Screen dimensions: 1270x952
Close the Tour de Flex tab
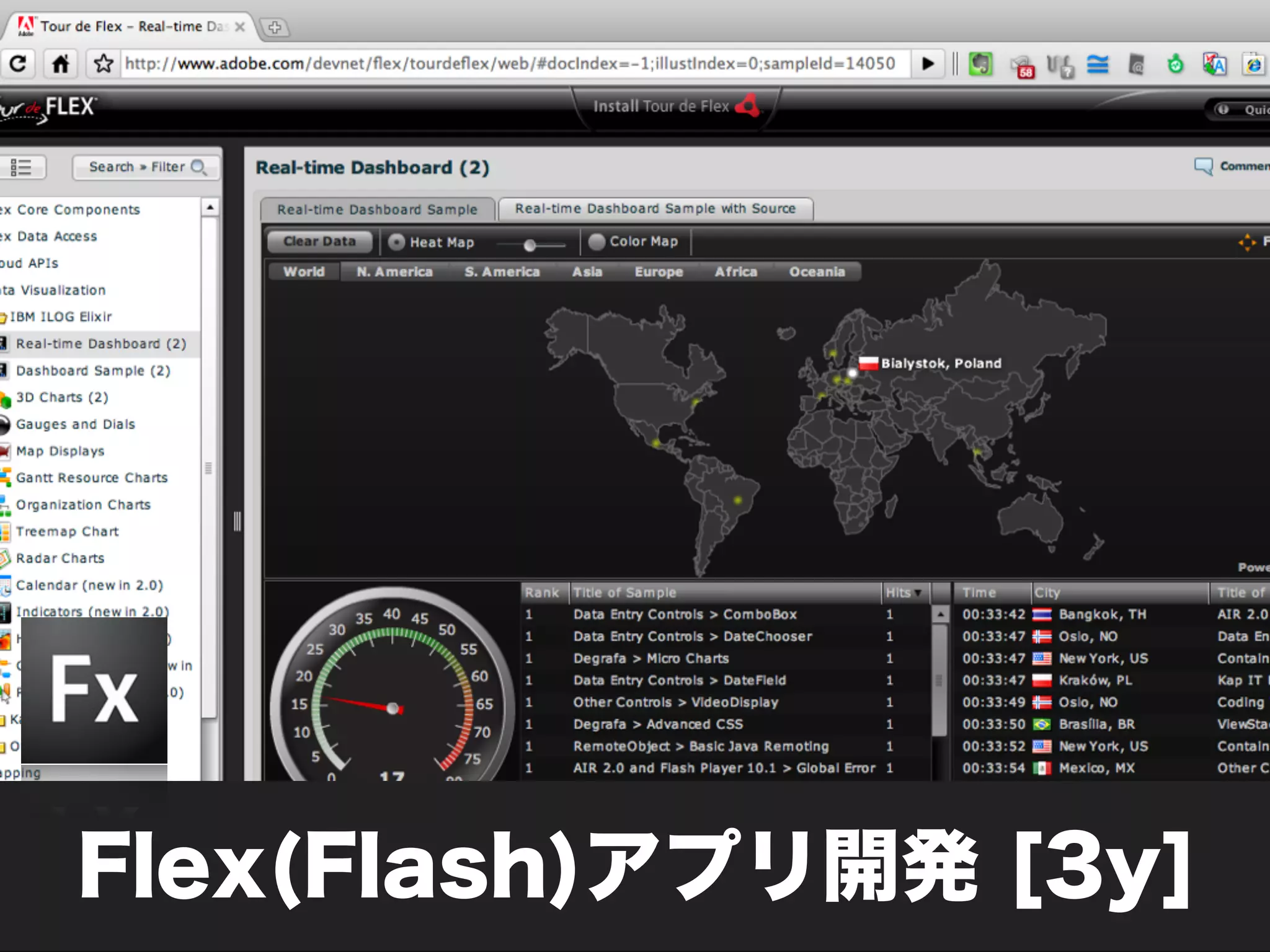click(x=240, y=27)
